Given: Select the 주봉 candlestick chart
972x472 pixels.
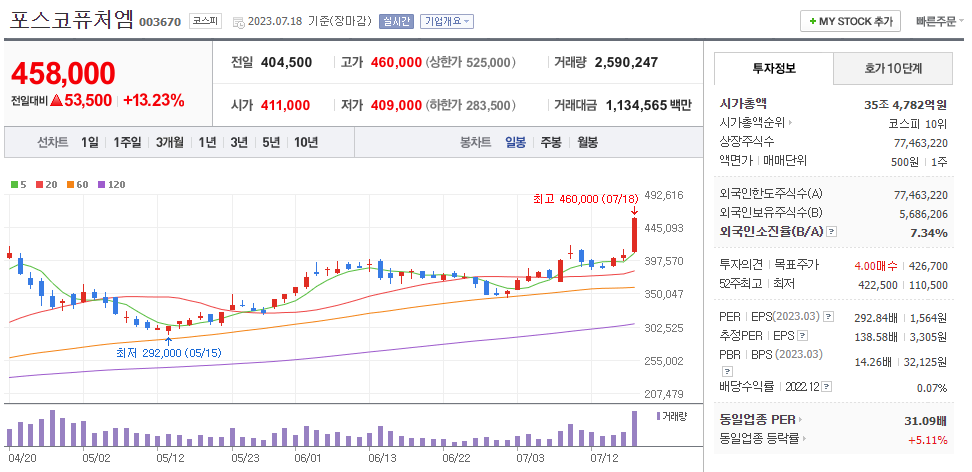Looking at the screenshot, I should coord(550,143).
